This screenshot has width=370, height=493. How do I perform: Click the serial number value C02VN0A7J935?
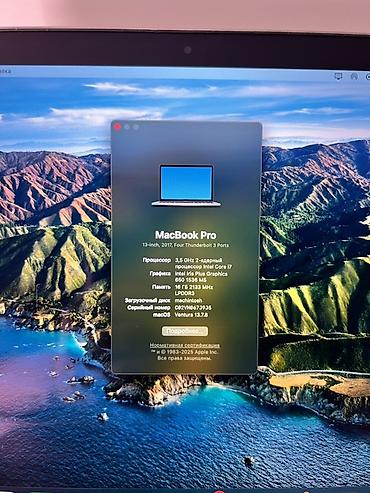193,308
